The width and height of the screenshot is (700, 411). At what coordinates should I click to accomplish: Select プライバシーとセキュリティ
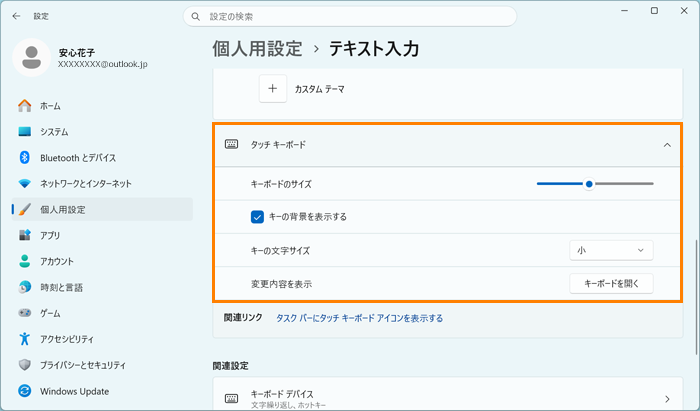tap(102, 365)
